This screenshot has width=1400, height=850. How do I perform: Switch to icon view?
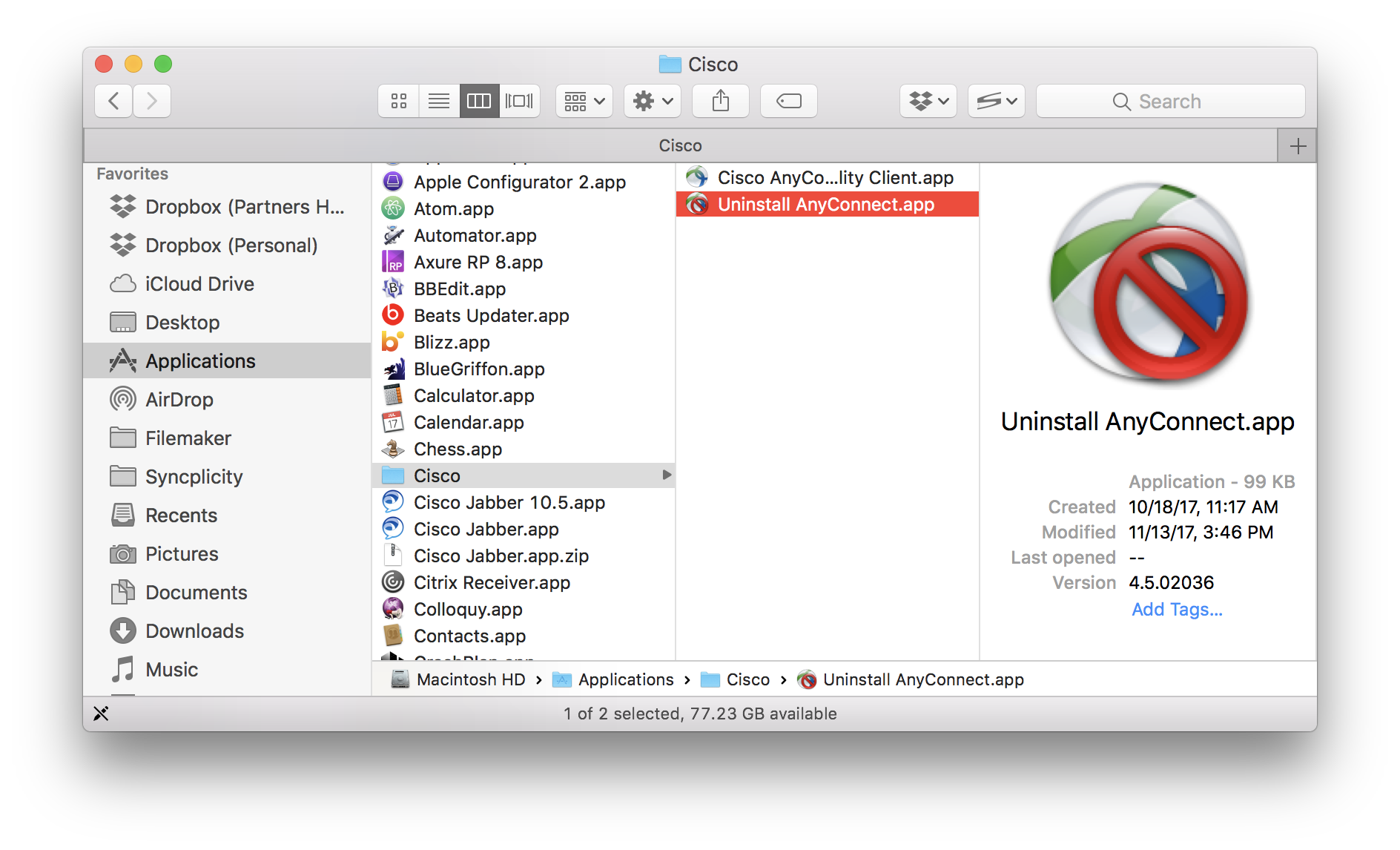click(399, 101)
